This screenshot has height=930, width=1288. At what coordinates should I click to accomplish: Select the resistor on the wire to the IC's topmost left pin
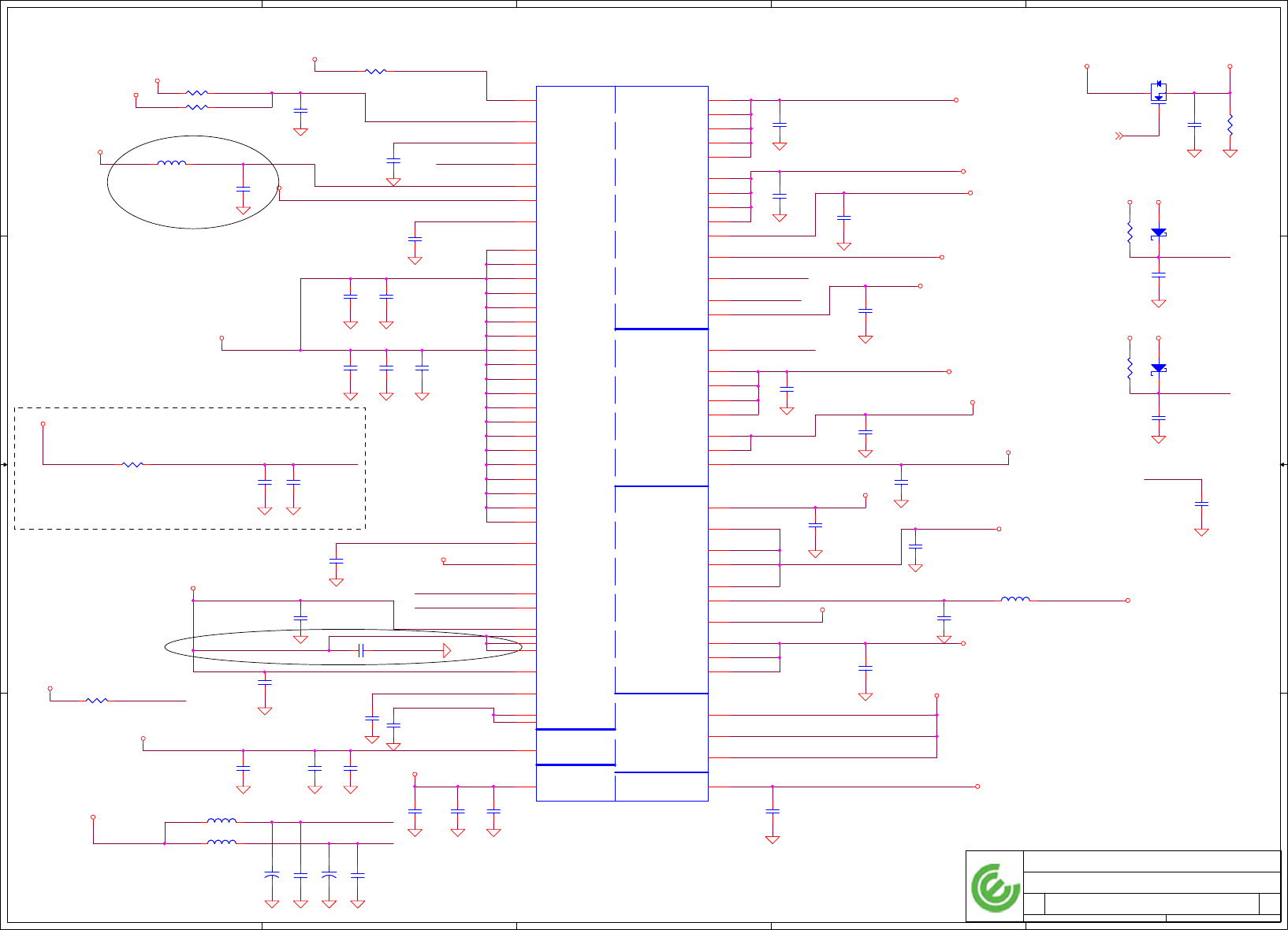(x=376, y=71)
